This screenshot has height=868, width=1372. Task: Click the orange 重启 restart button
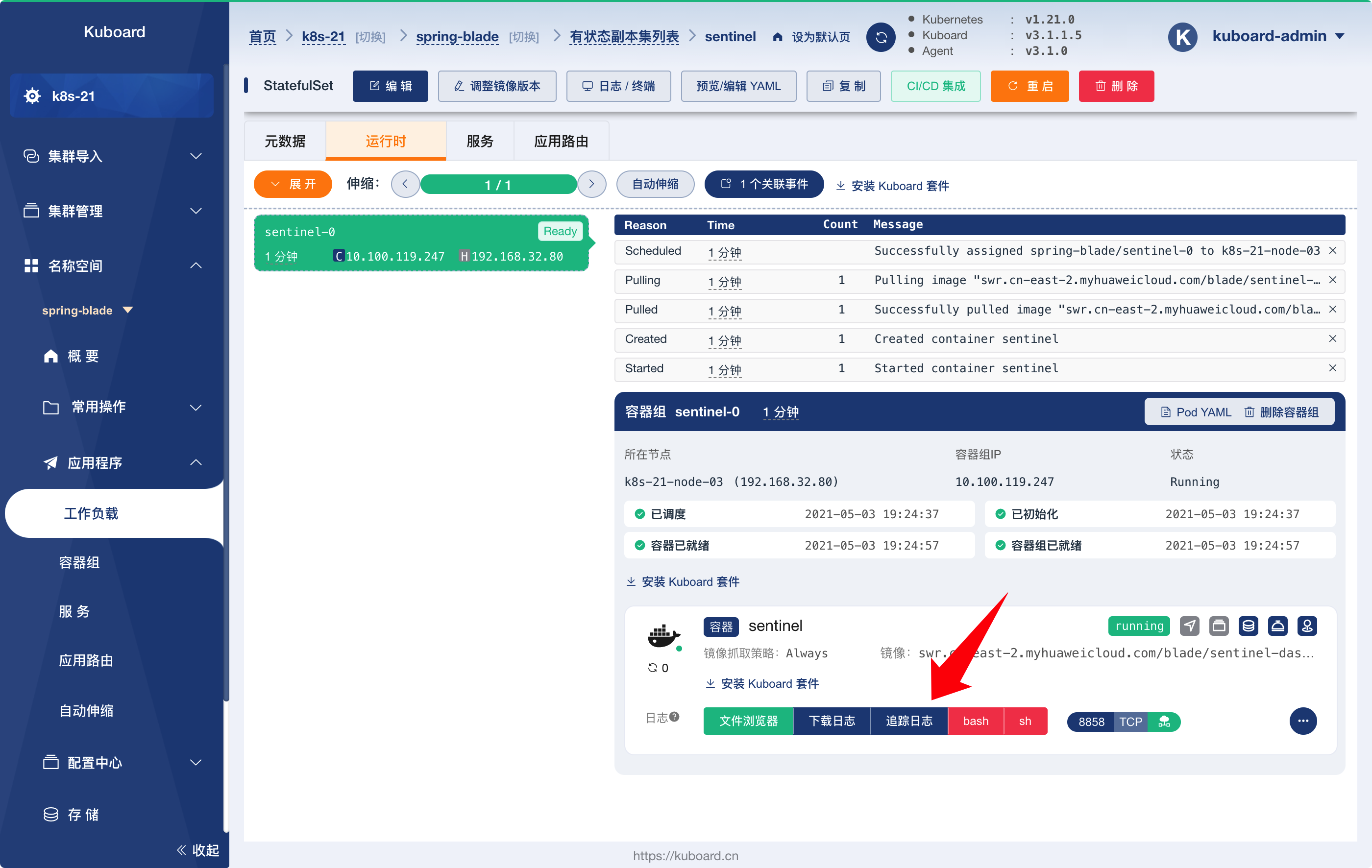(x=1029, y=86)
